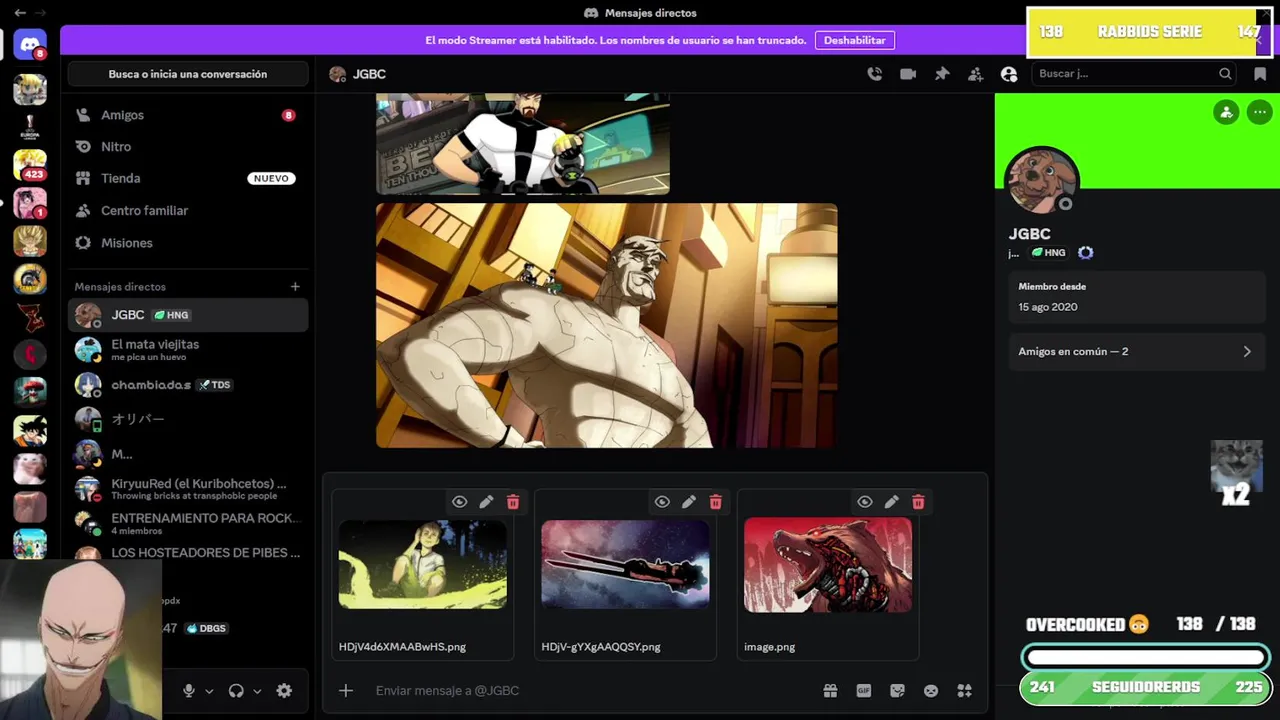
Task: Go back with the left arrow
Action: pos(20,13)
